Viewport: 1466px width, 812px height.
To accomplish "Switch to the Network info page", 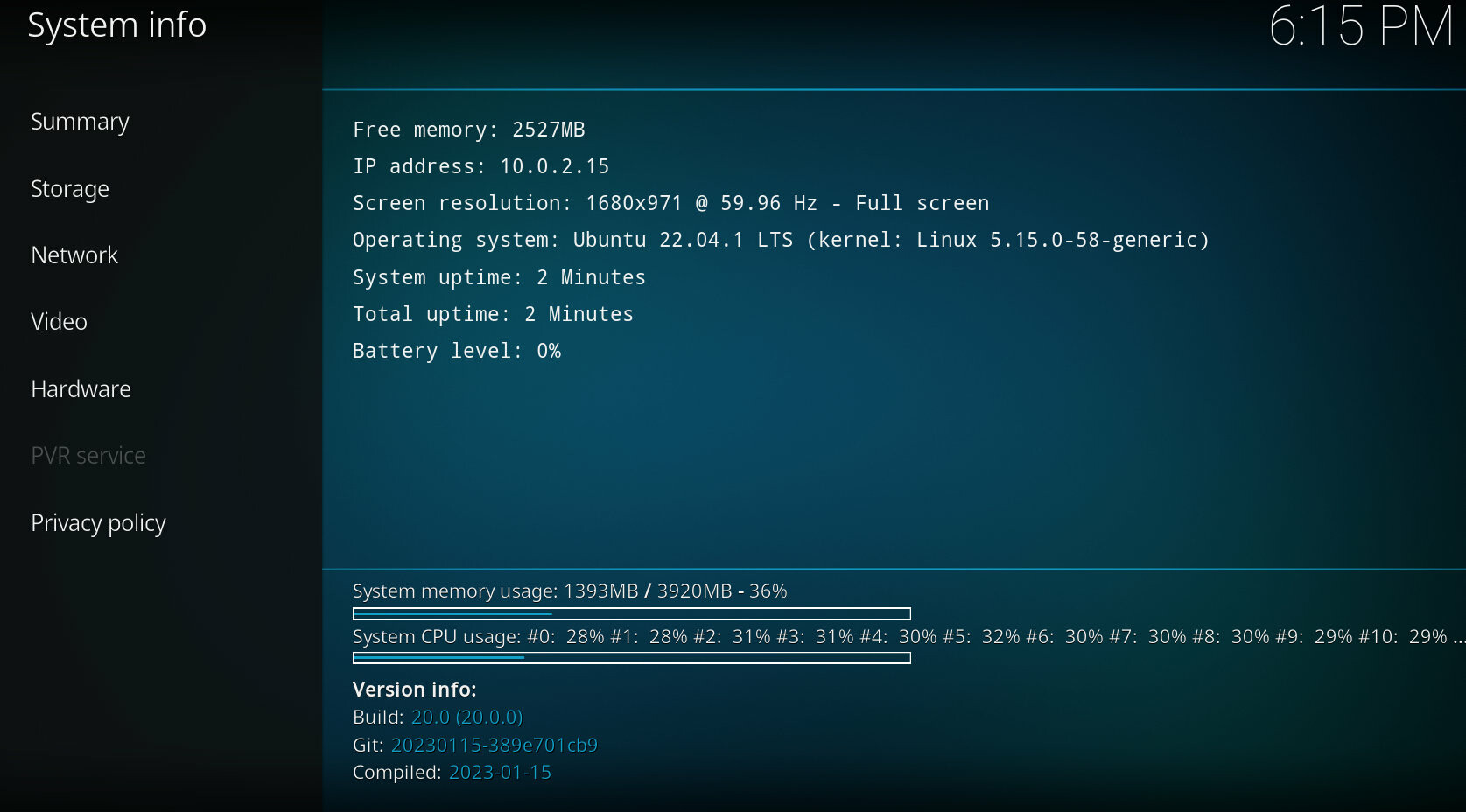I will 74,255.
